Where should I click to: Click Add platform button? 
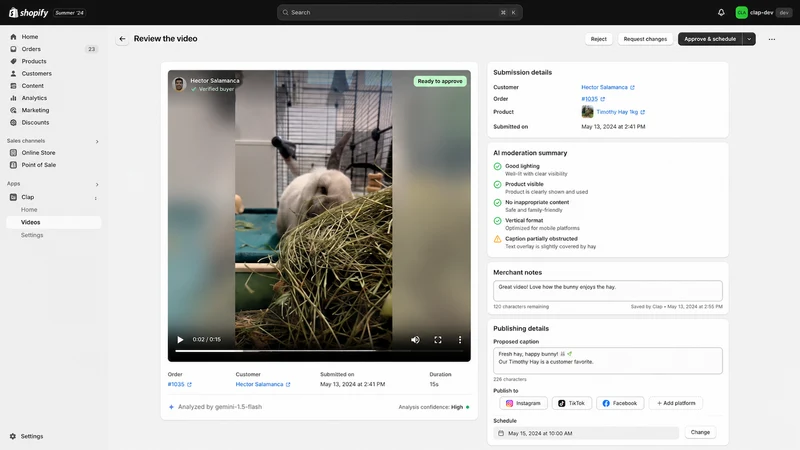[x=676, y=403]
